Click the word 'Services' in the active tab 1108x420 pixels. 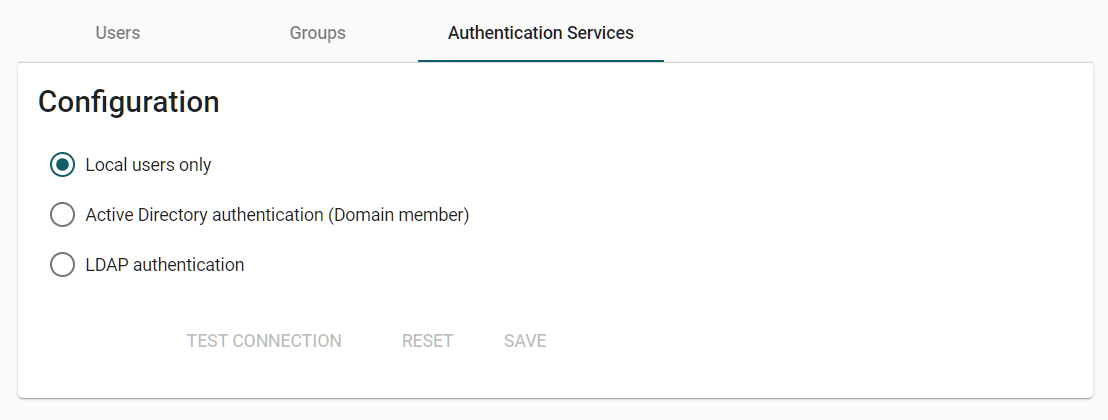[x=599, y=33]
